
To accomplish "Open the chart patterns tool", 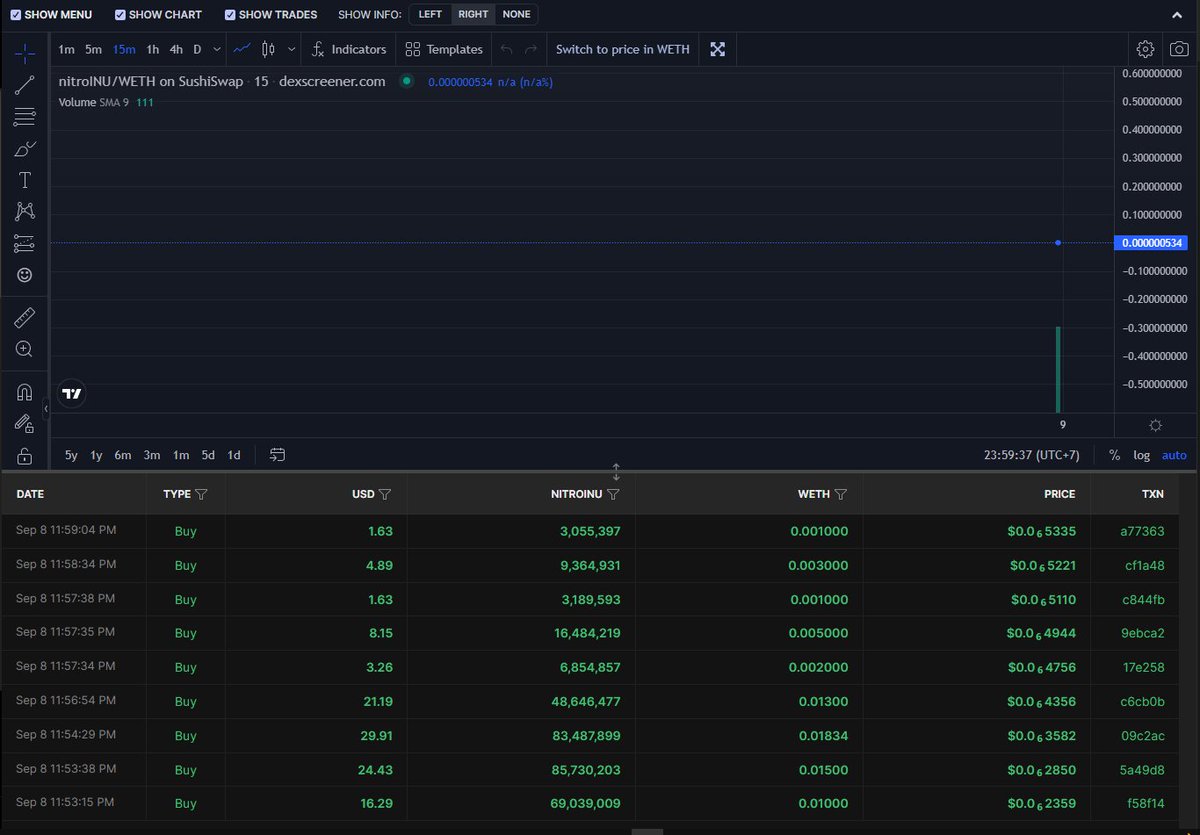I will tap(25, 211).
